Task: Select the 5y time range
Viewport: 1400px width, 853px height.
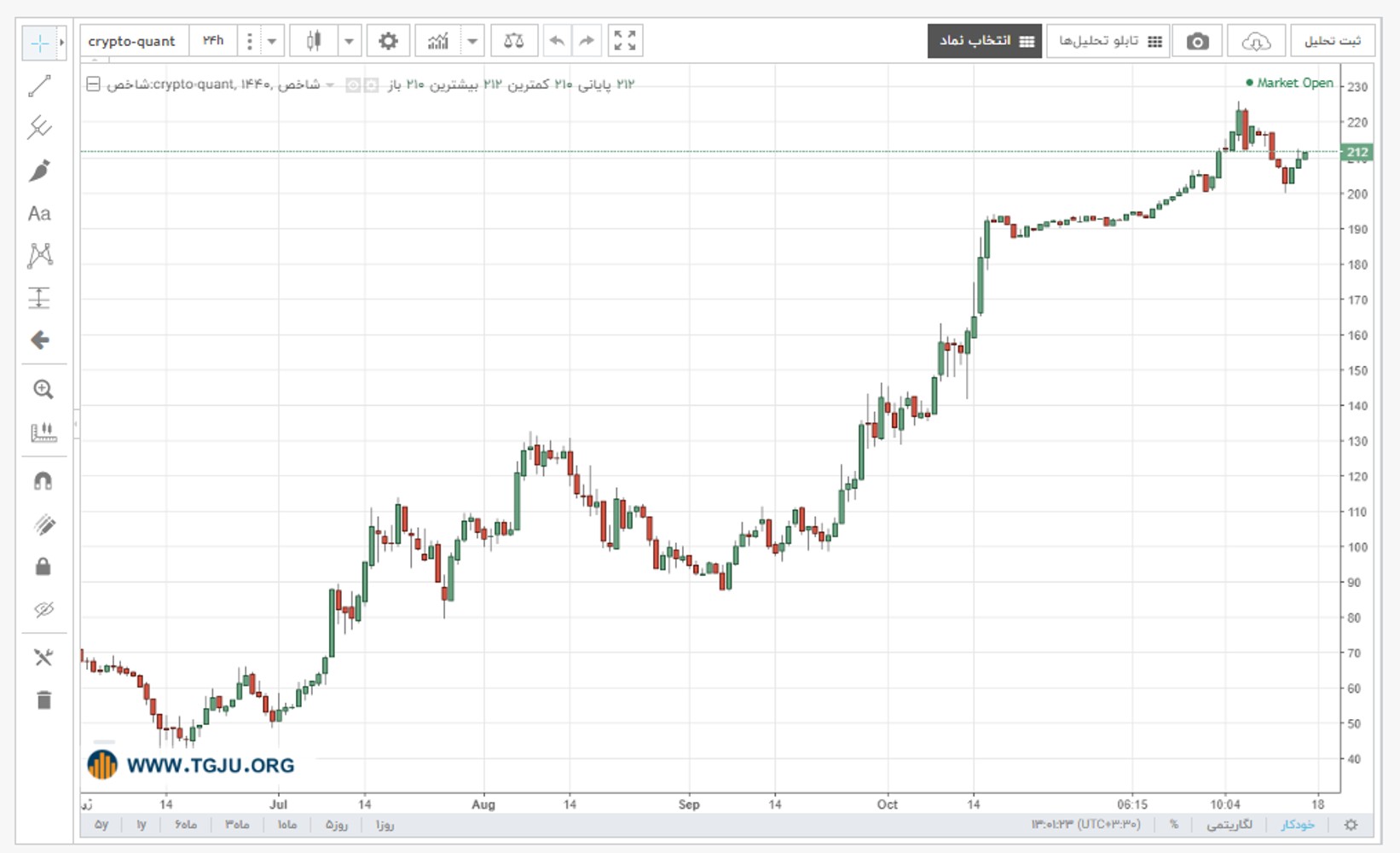Action: pyautogui.click(x=101, y=825)
